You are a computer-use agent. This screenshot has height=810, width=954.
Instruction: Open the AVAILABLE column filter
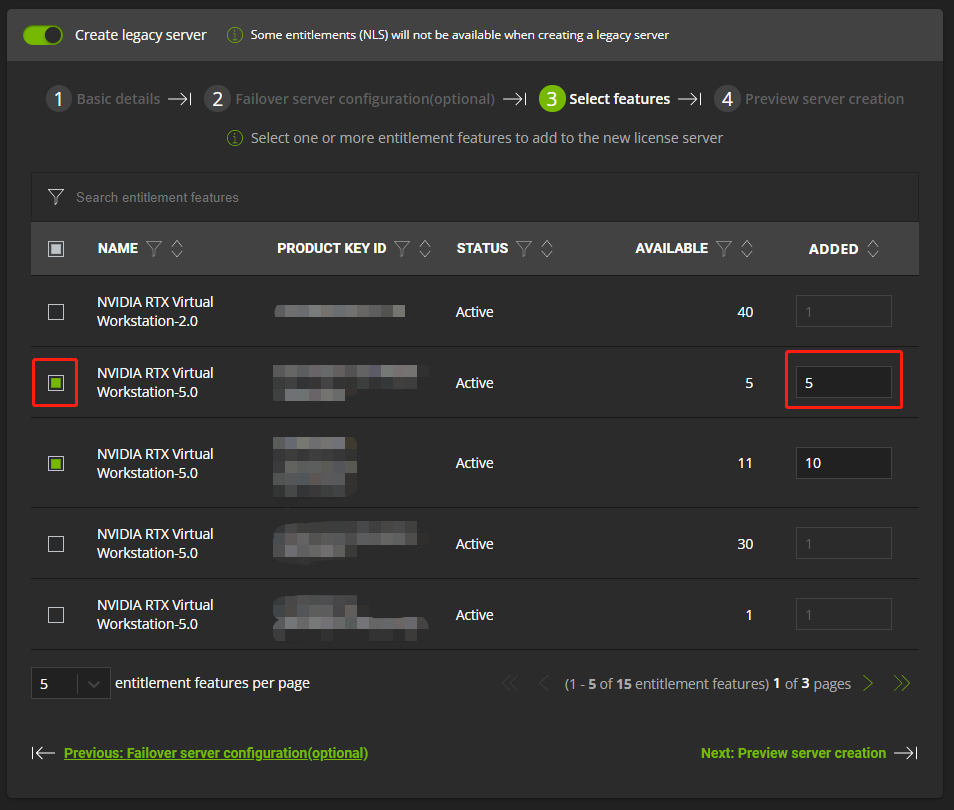(x=724, y=248)
